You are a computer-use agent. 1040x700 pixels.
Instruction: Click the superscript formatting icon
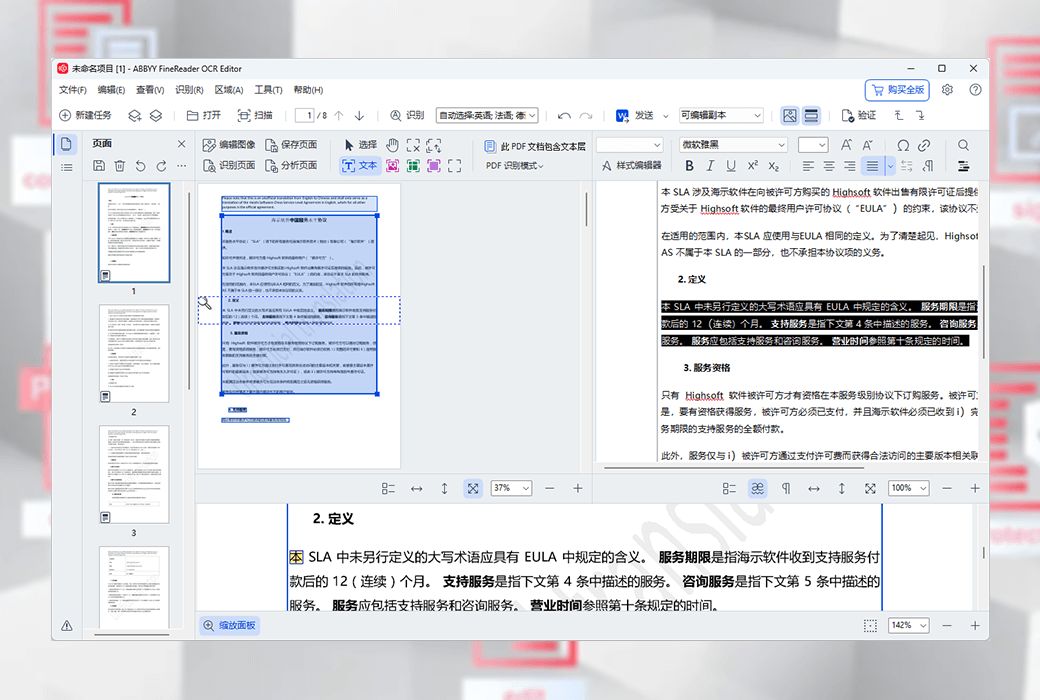[752, 166]
